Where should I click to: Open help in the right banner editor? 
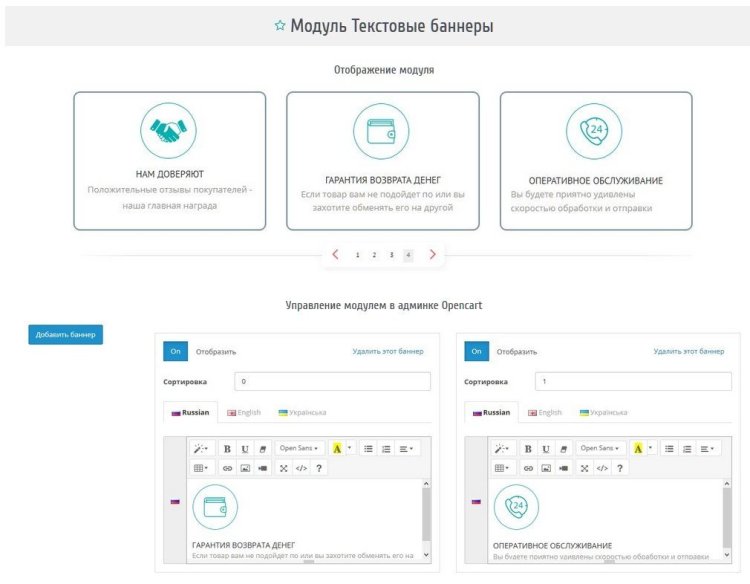click(x=620, y=468)
